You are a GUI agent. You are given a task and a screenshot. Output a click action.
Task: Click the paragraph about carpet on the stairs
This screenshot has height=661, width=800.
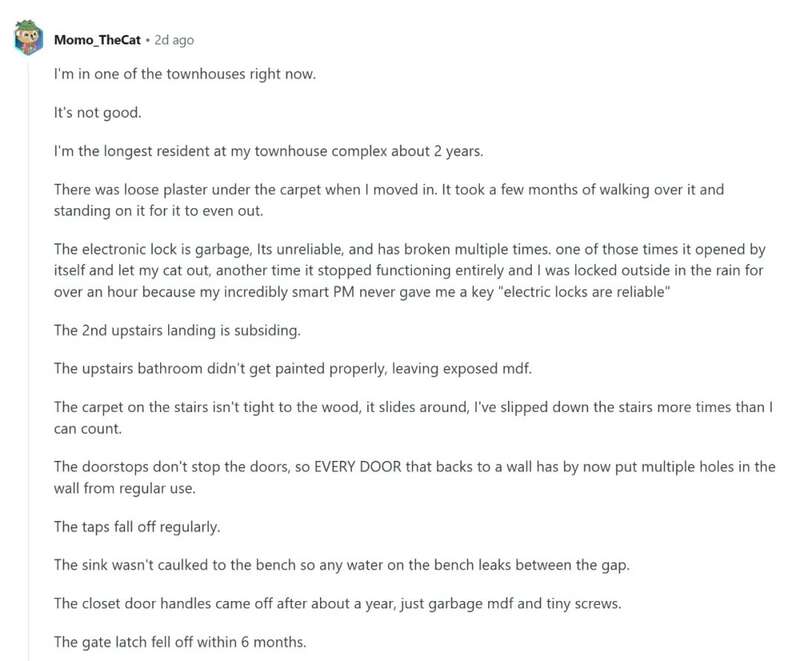pos(413,418)
